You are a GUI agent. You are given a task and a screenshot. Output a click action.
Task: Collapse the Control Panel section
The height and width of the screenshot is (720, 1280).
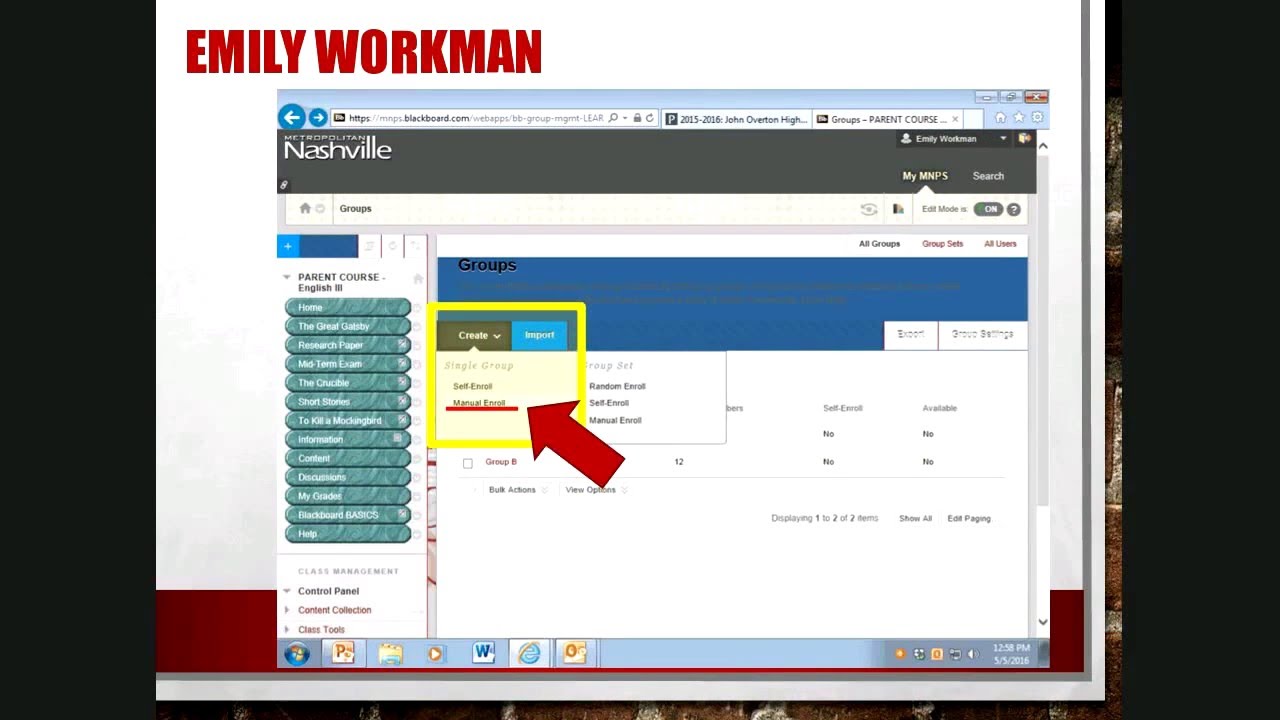[287, 591]
